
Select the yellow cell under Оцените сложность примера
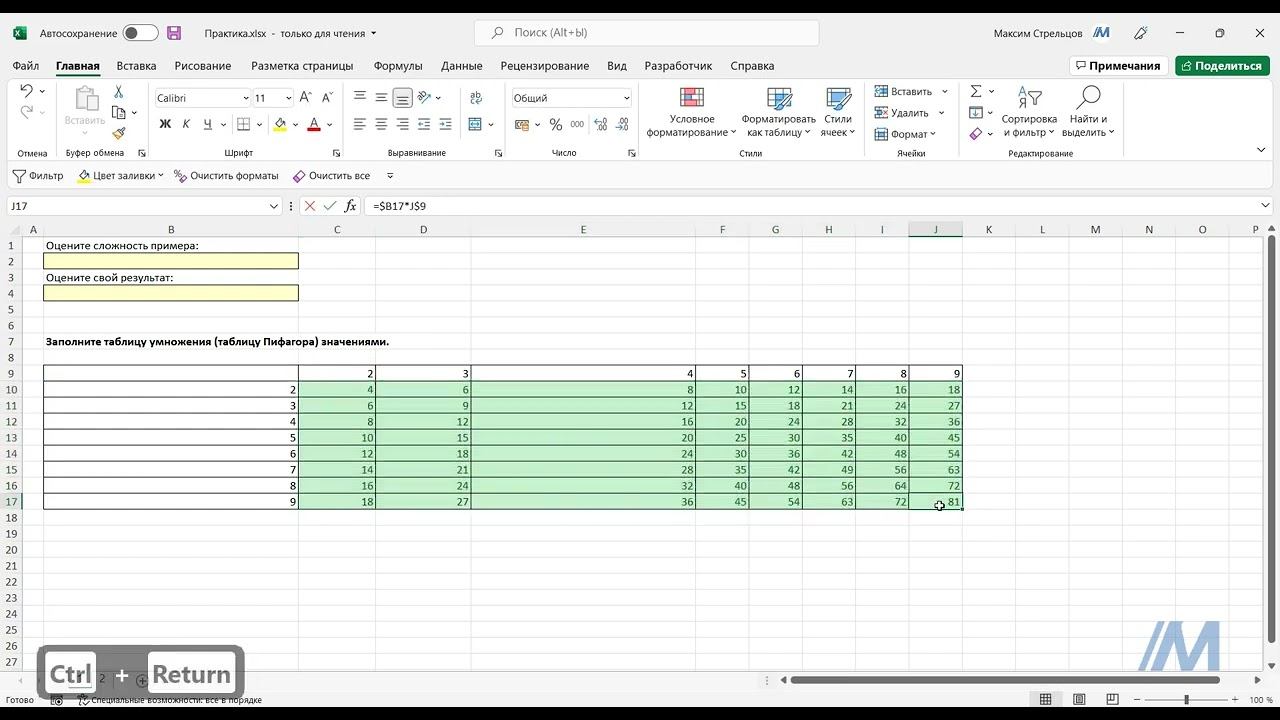click(x=171, y=261)
